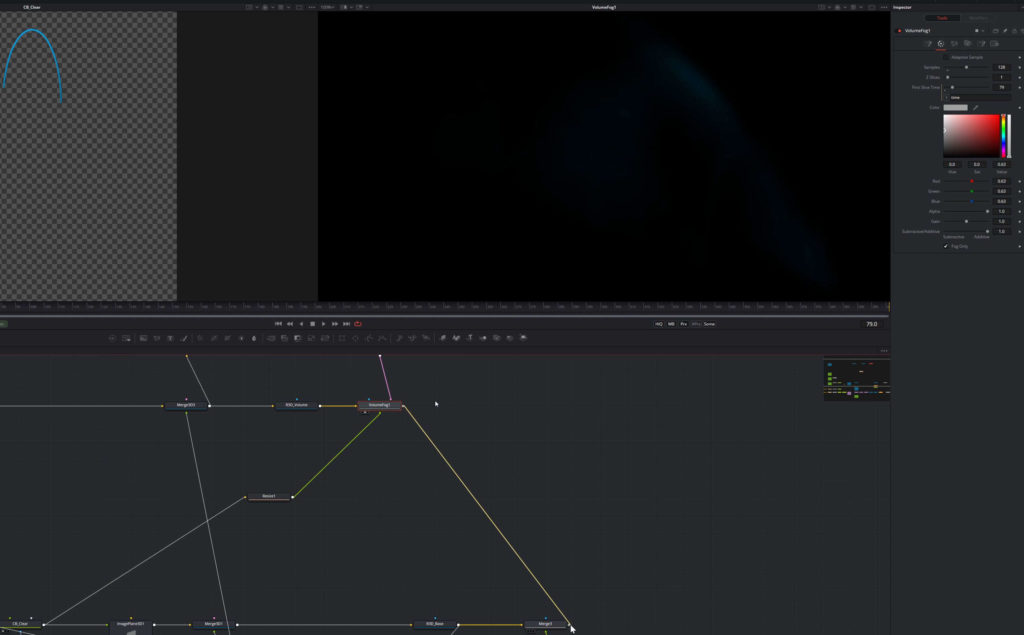This screenshot has width=1024, height=635.
Task: Open the last VolumeFog1 settings tab icon
Action: point(995,44)
